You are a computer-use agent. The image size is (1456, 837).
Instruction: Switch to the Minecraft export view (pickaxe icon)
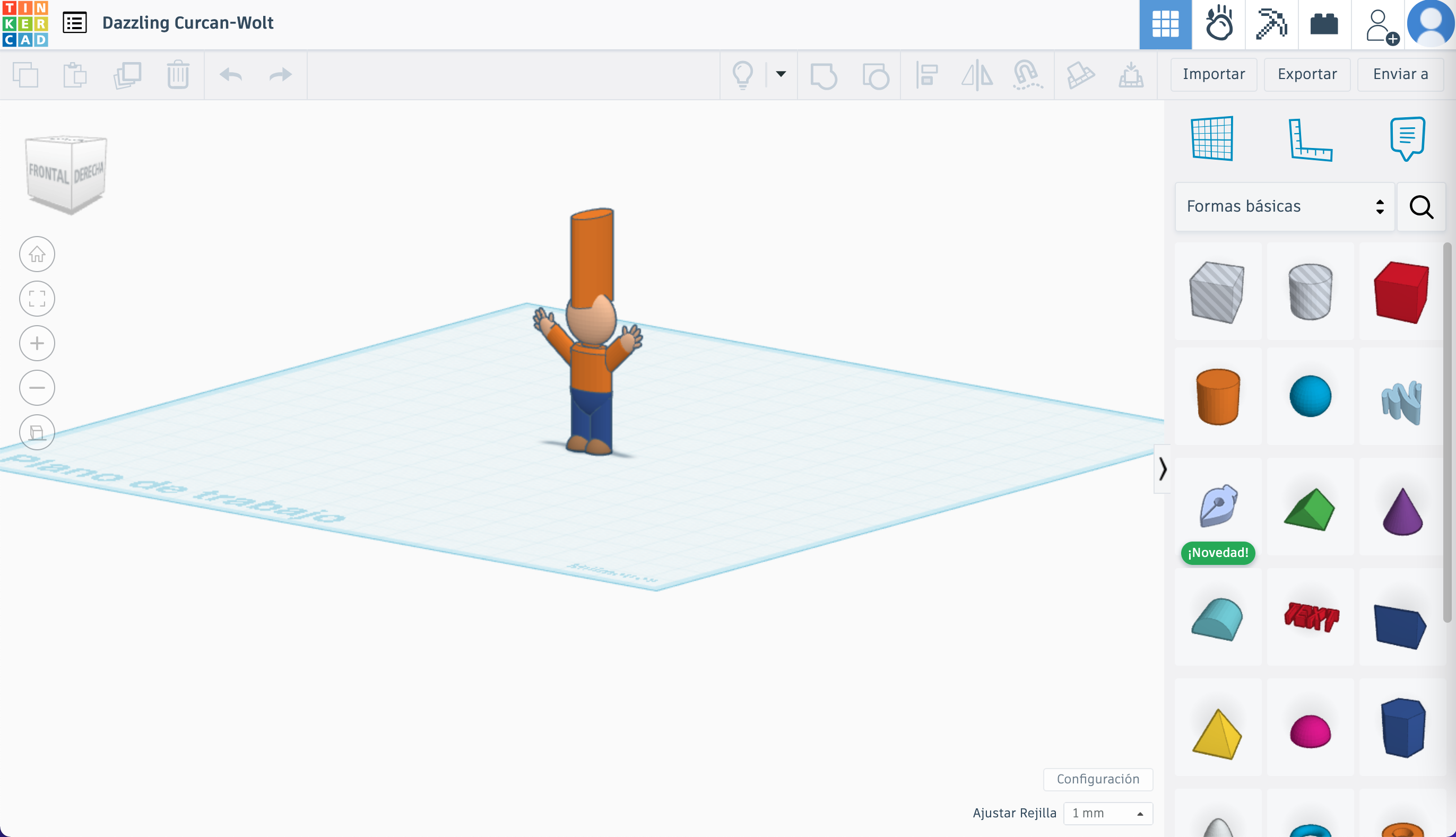point(1271,24)
